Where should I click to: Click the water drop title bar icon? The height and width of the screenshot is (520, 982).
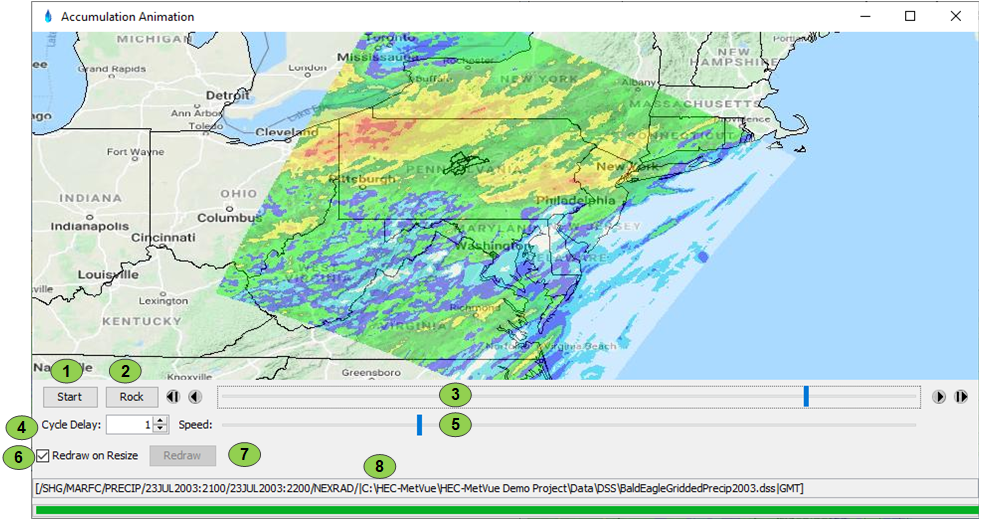pos(47,16)
